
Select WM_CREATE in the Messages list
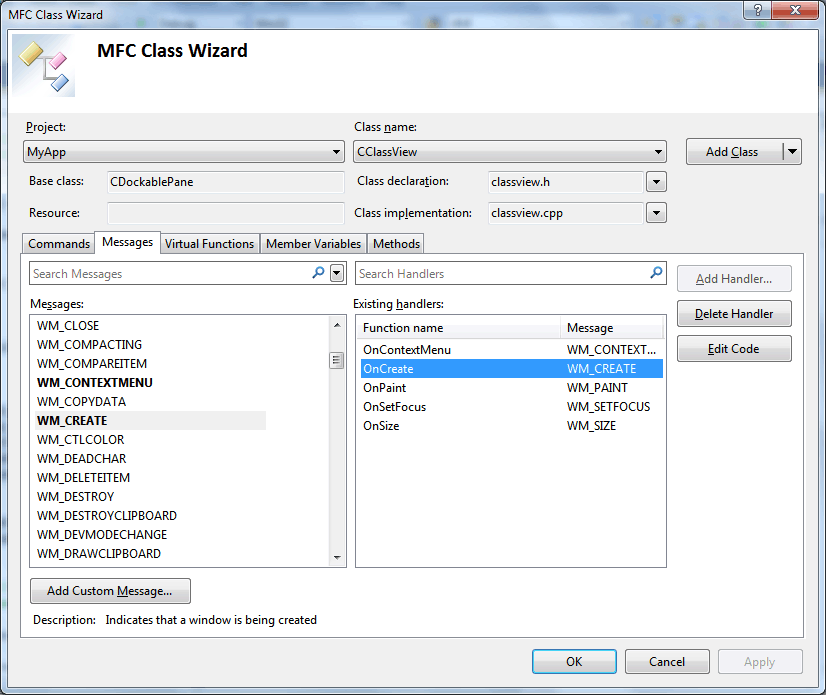point(150,420)
